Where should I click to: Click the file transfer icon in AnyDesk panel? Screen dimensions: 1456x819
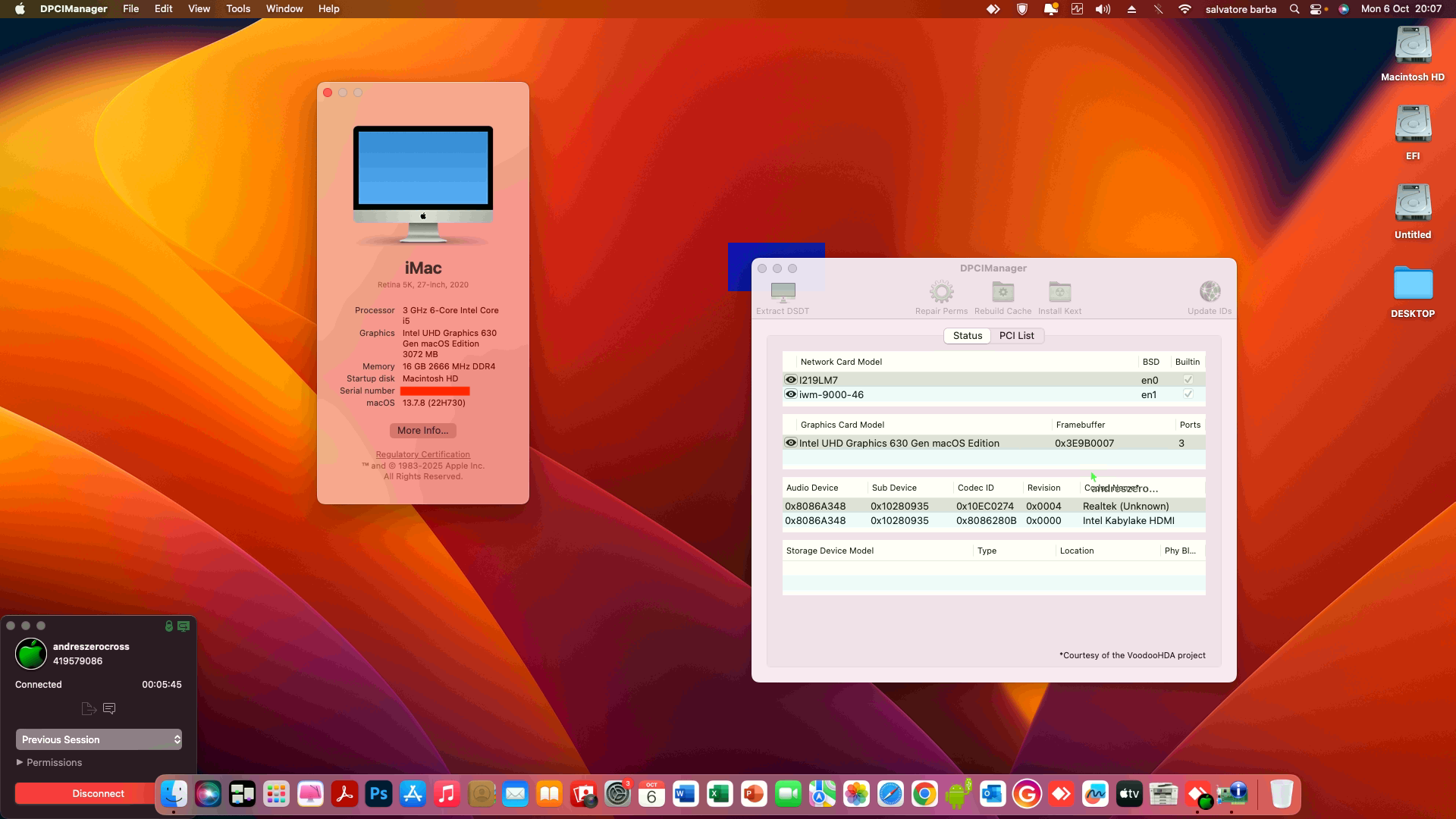pyautogui.click(x=89, y=708)
